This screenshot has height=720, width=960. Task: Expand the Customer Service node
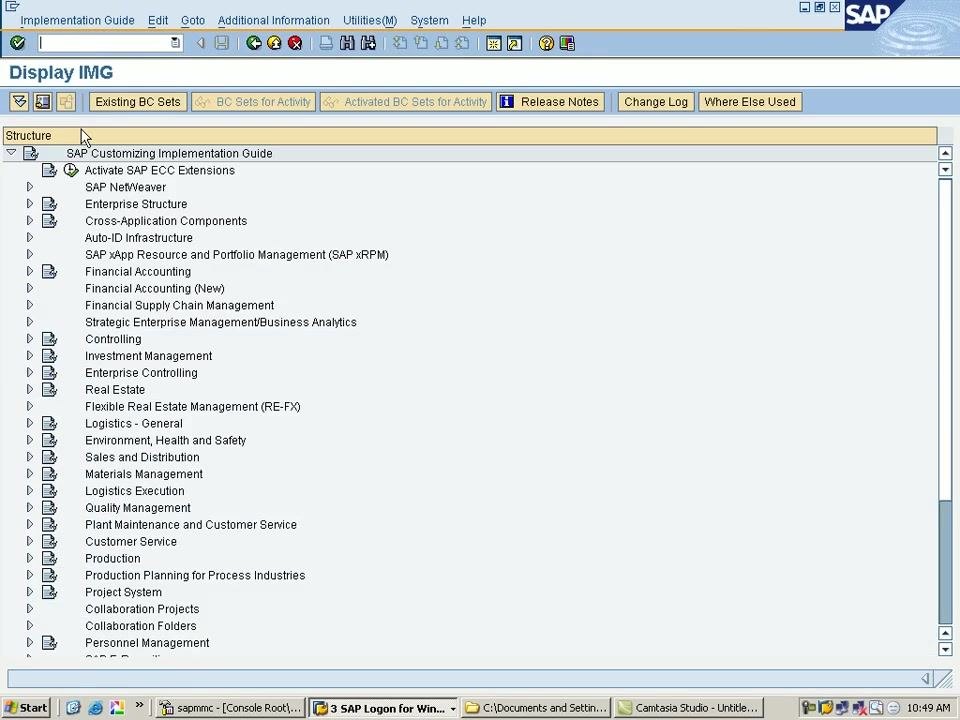(29, 541)
